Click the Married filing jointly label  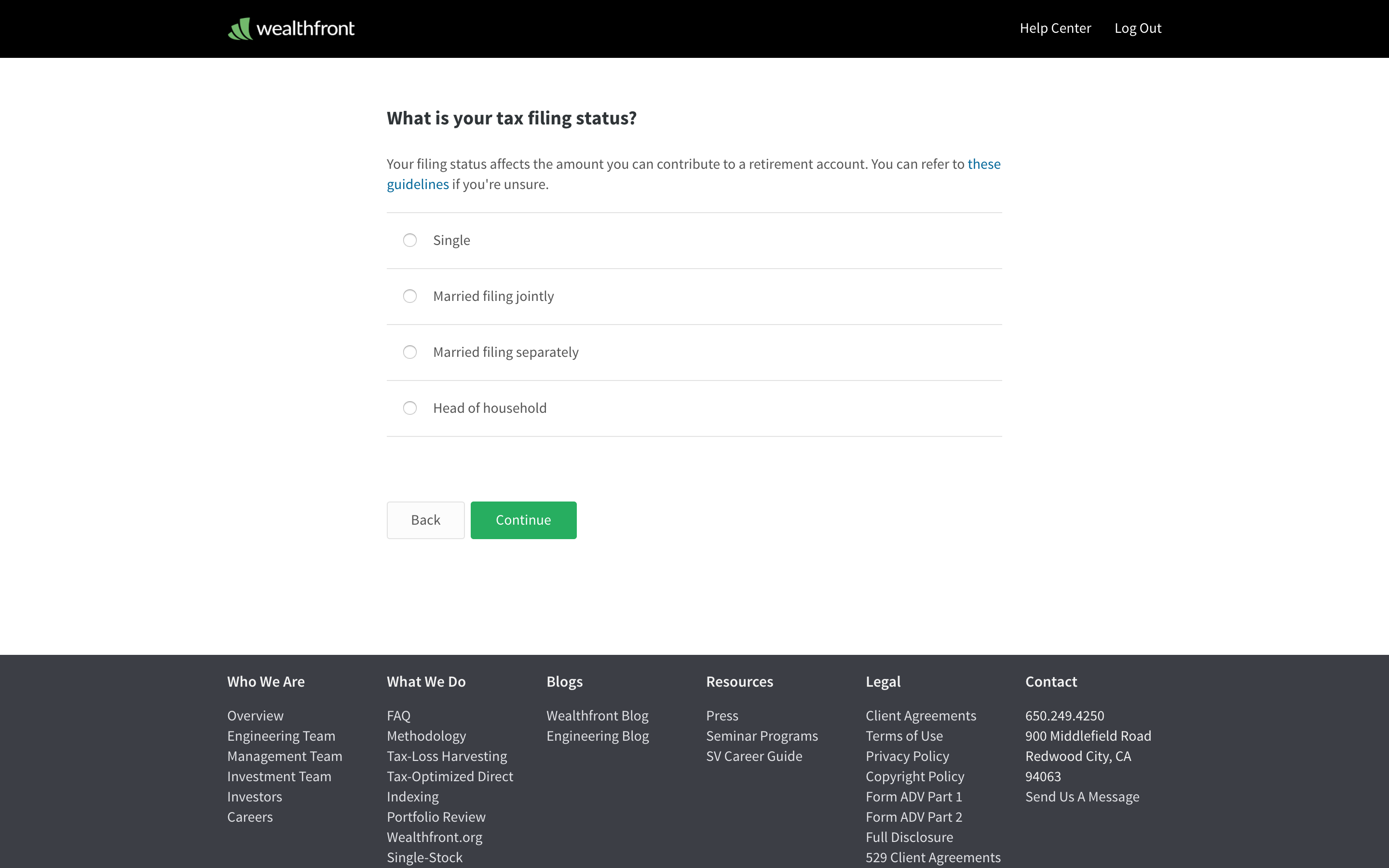point(493,297)
